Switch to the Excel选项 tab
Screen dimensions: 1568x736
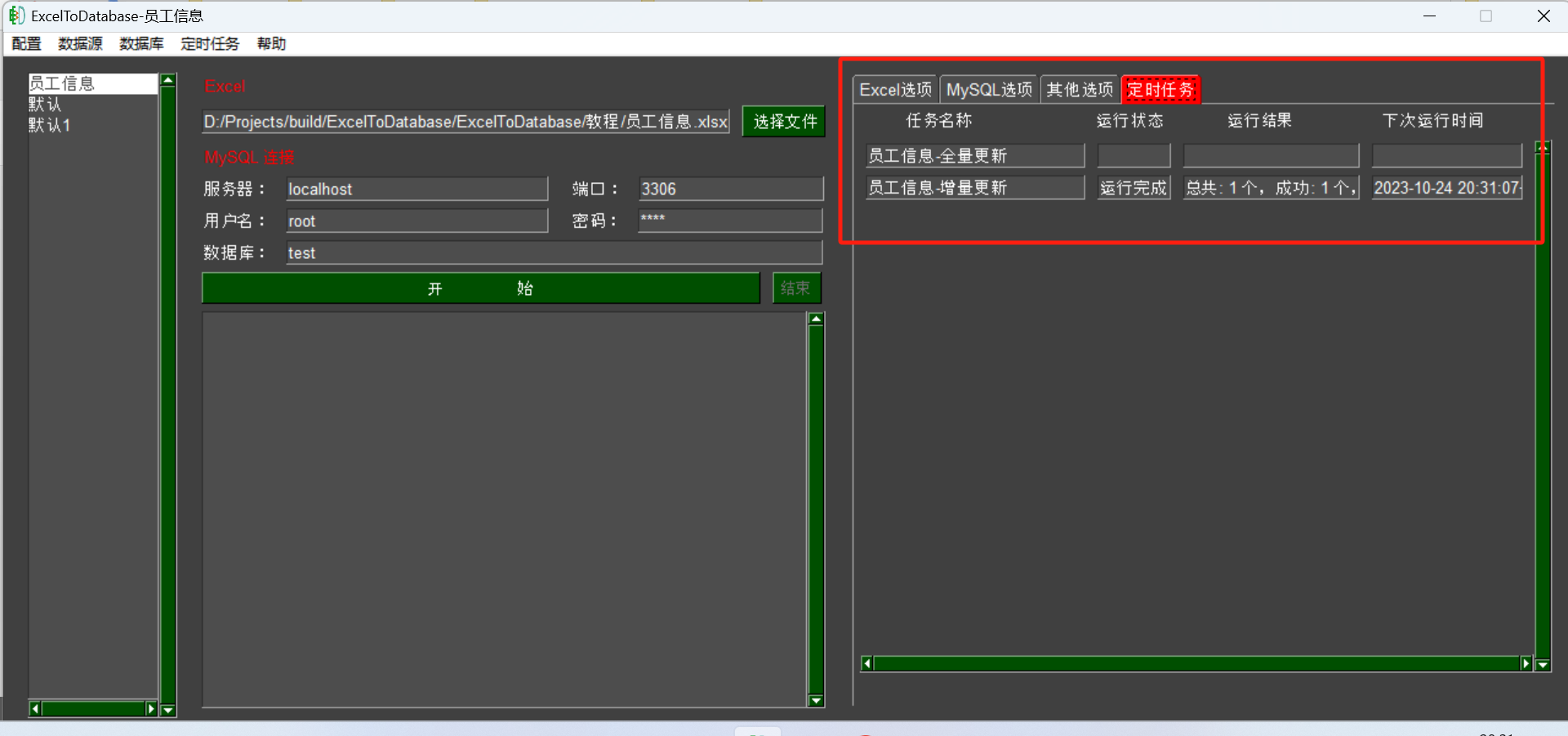click(895, 89)
